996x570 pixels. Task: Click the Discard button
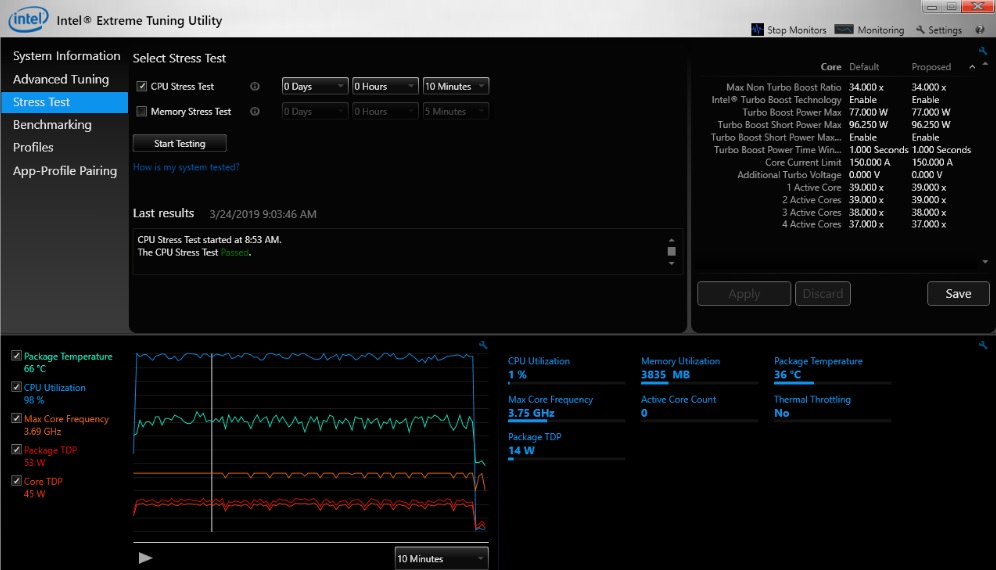pos(823,294)
